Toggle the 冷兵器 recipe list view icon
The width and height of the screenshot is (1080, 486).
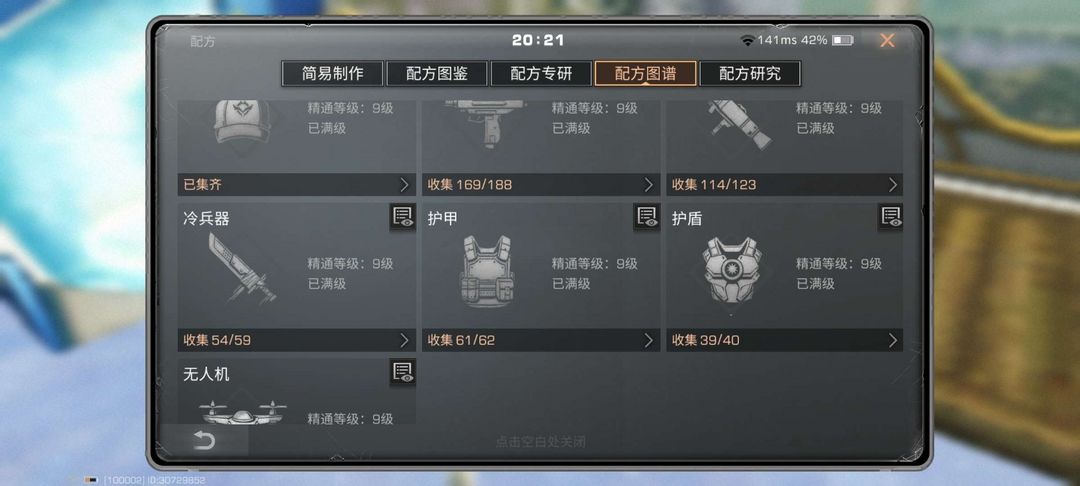[403, 217]
